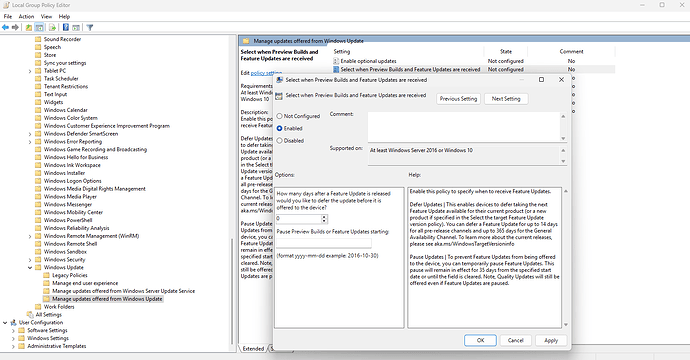Open the policy setting link
Viewport: 690px width, 360px height.
click(266, 73)
